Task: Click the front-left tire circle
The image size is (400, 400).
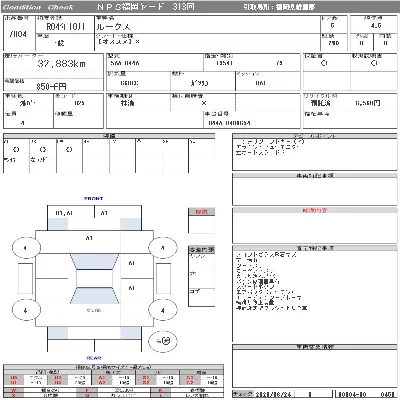Action: [26, 248]
